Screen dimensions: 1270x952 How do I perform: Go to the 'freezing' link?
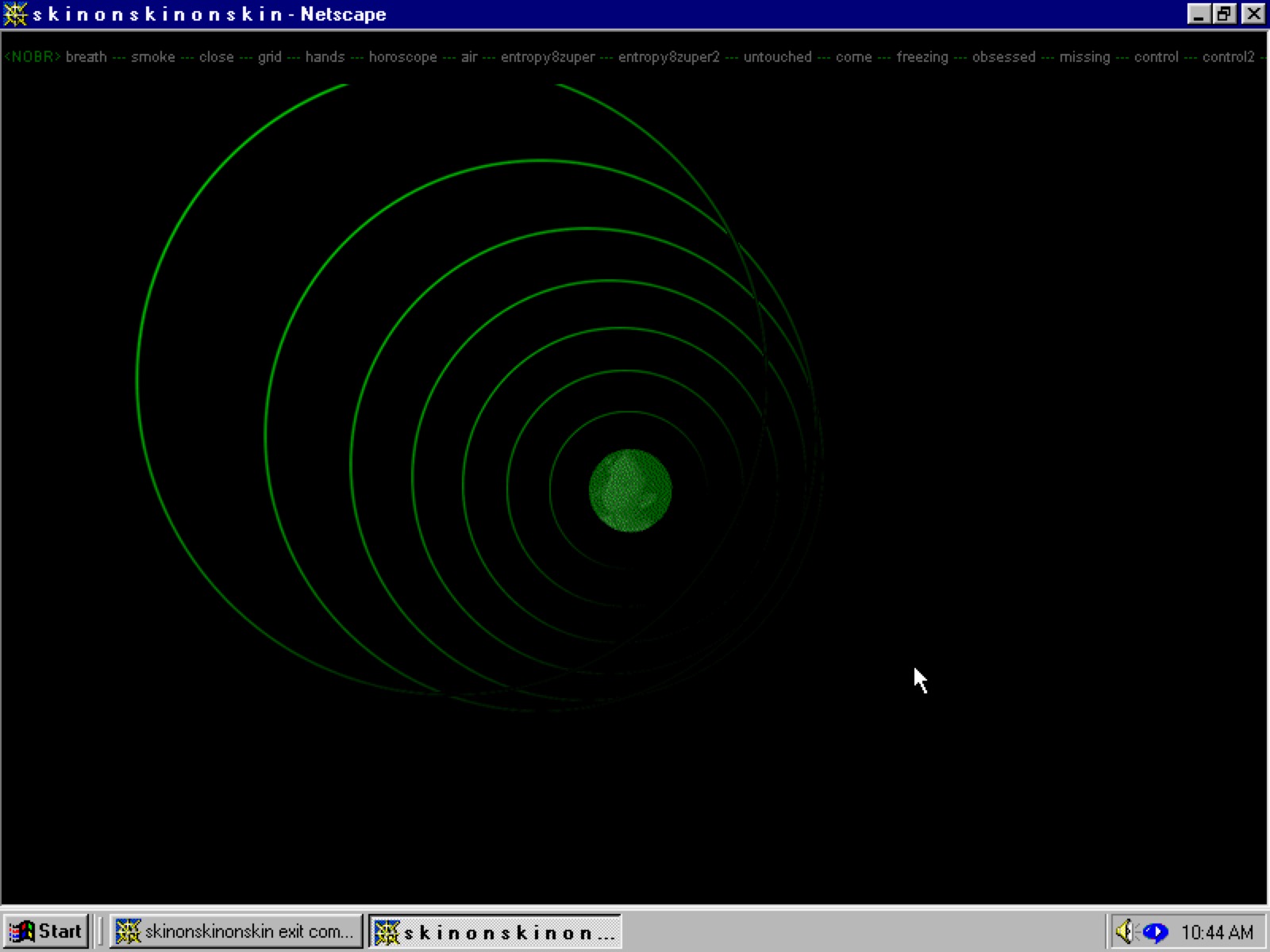click(x=922, y=57)
